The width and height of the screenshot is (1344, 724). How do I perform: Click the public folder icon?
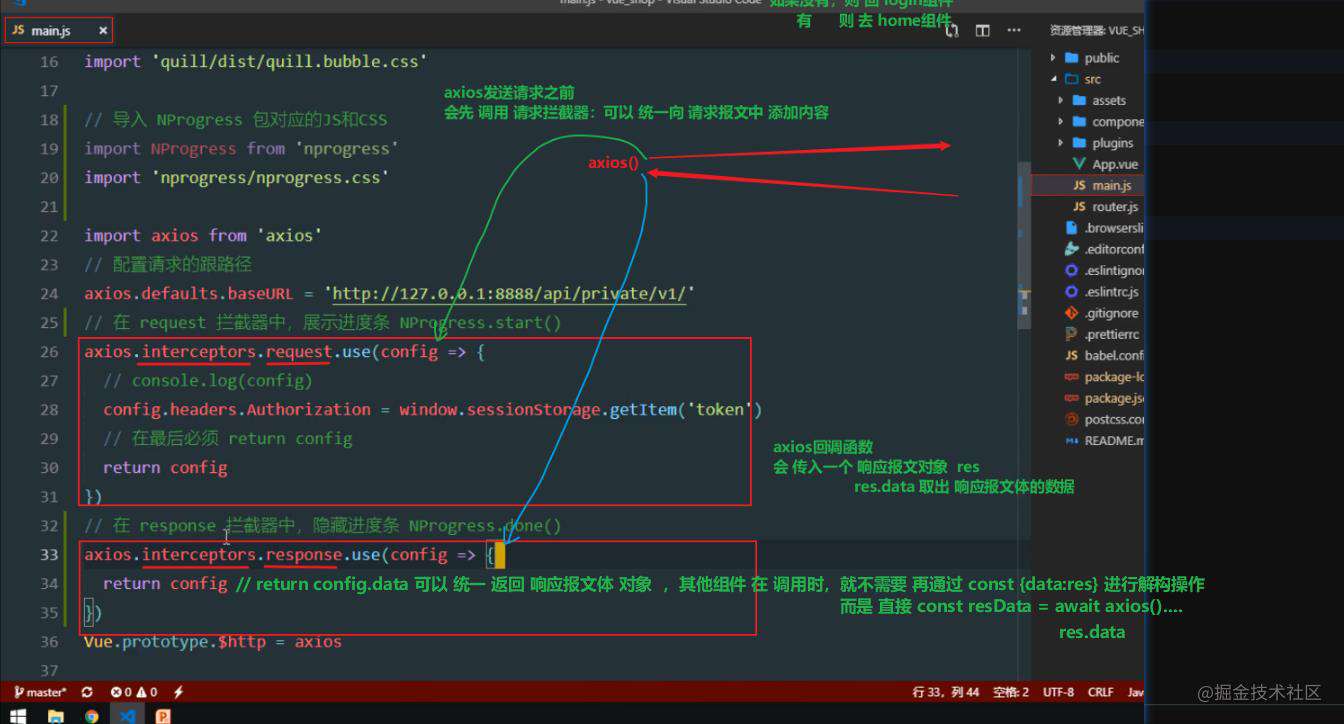click(x=1072, y=58)
